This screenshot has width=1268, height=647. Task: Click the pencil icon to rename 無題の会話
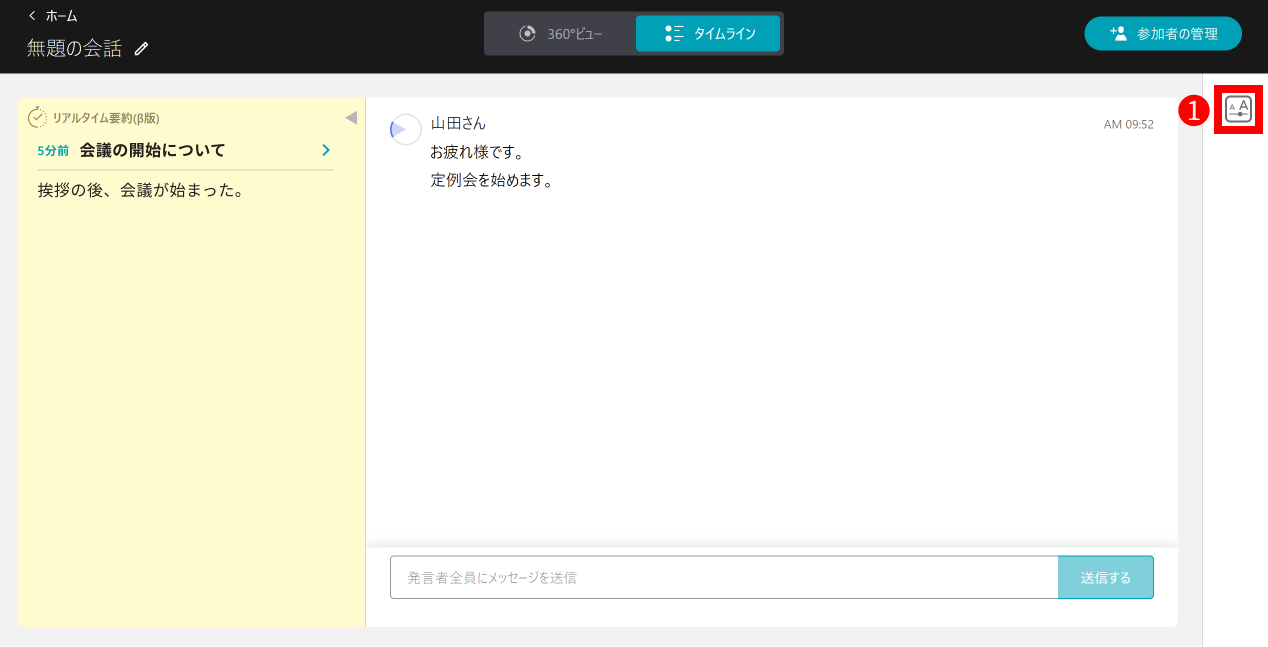click(141, 47)
